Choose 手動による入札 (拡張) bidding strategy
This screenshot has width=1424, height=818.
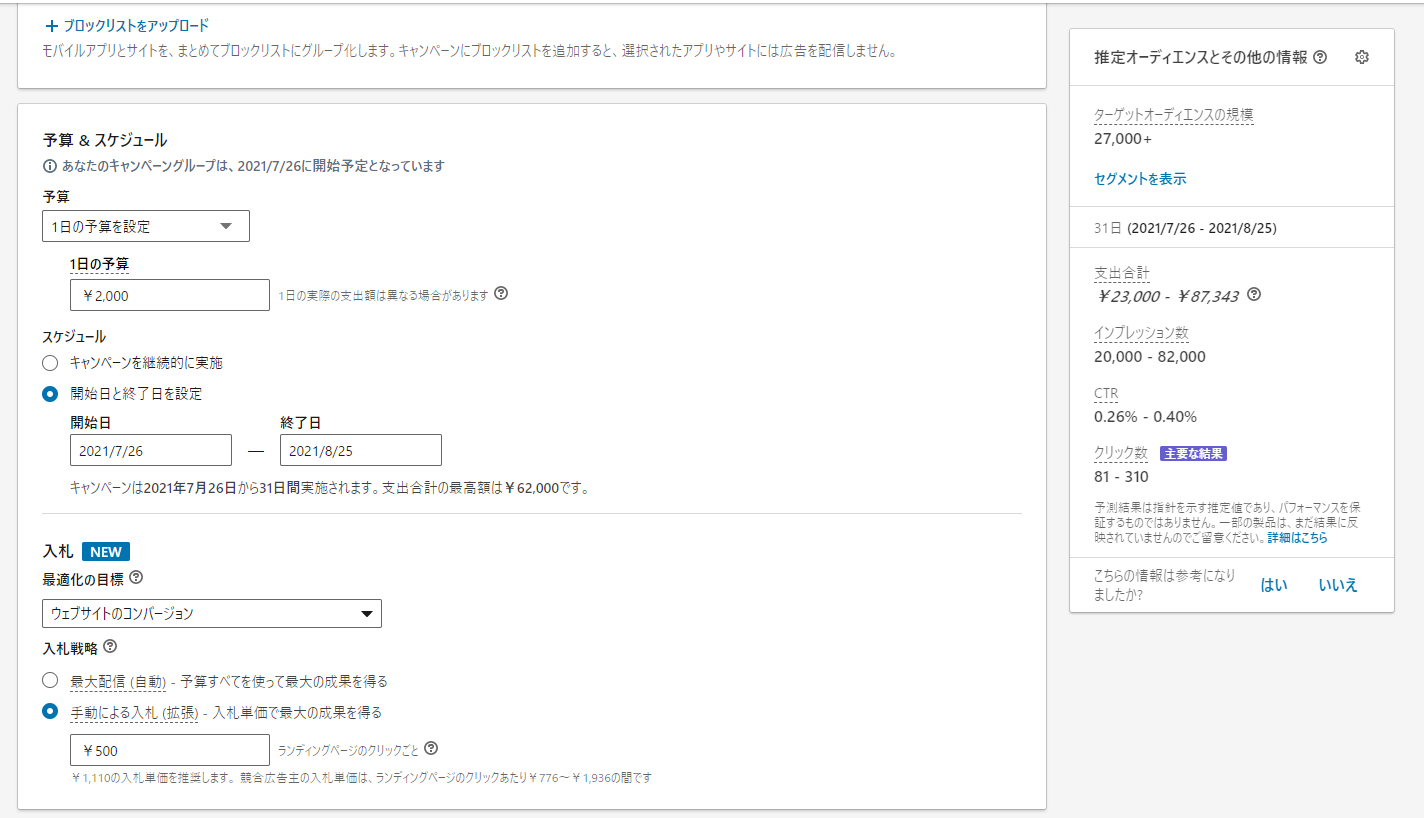50,712
